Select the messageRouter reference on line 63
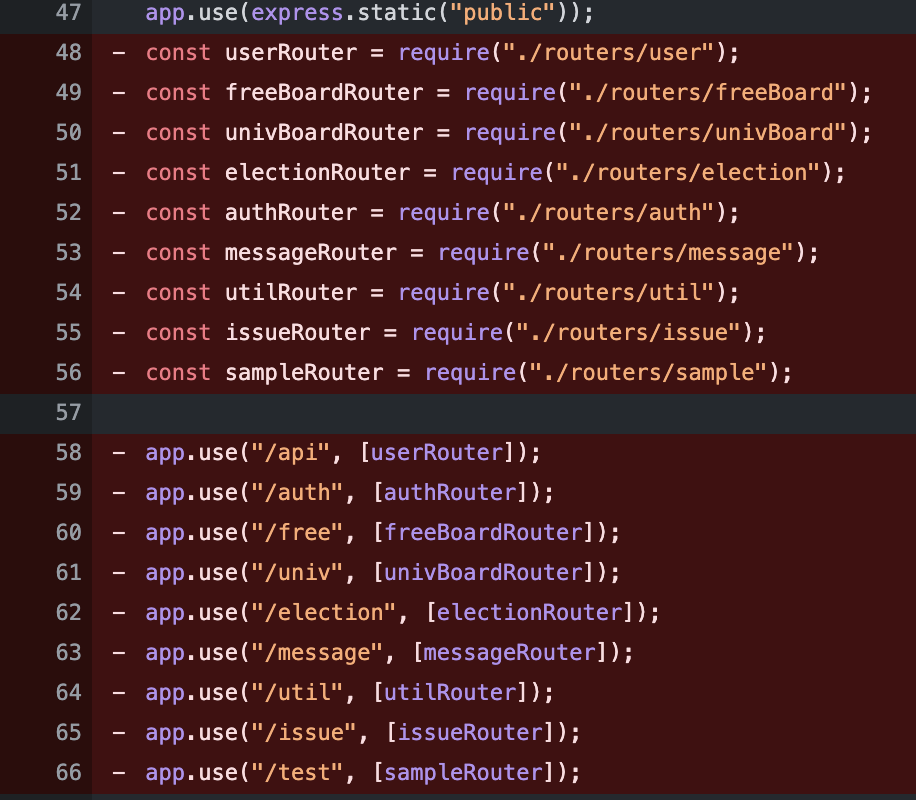916x800 pixels. [510, 652]
